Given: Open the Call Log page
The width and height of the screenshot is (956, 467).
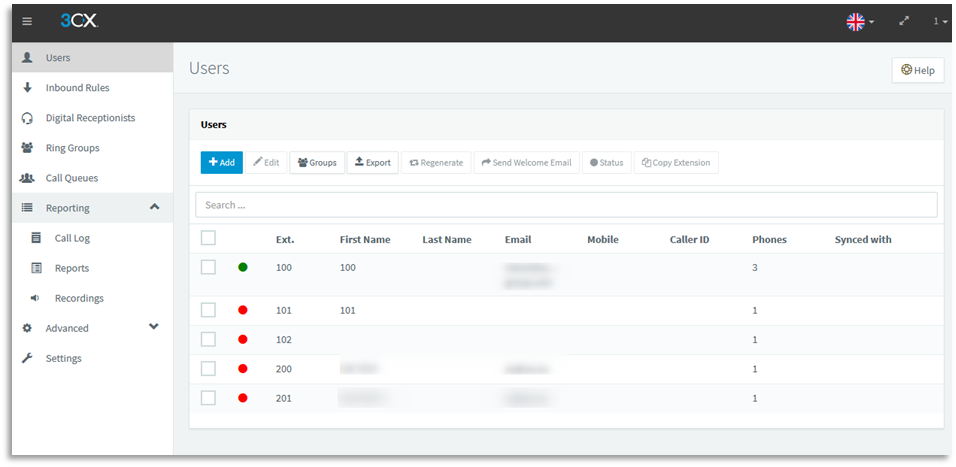Looking at the screenshot, I should click(x=72, y=238).
